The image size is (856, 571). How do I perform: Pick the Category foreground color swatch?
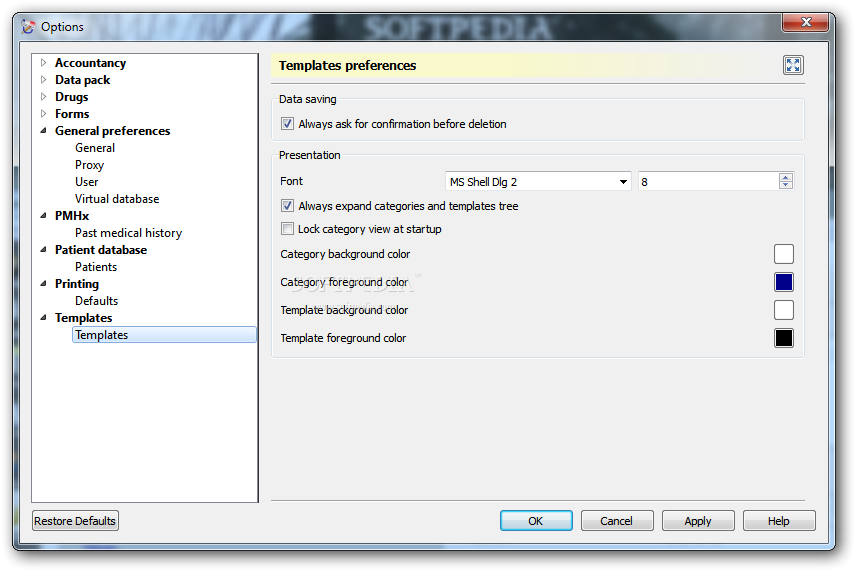[783, 282]
